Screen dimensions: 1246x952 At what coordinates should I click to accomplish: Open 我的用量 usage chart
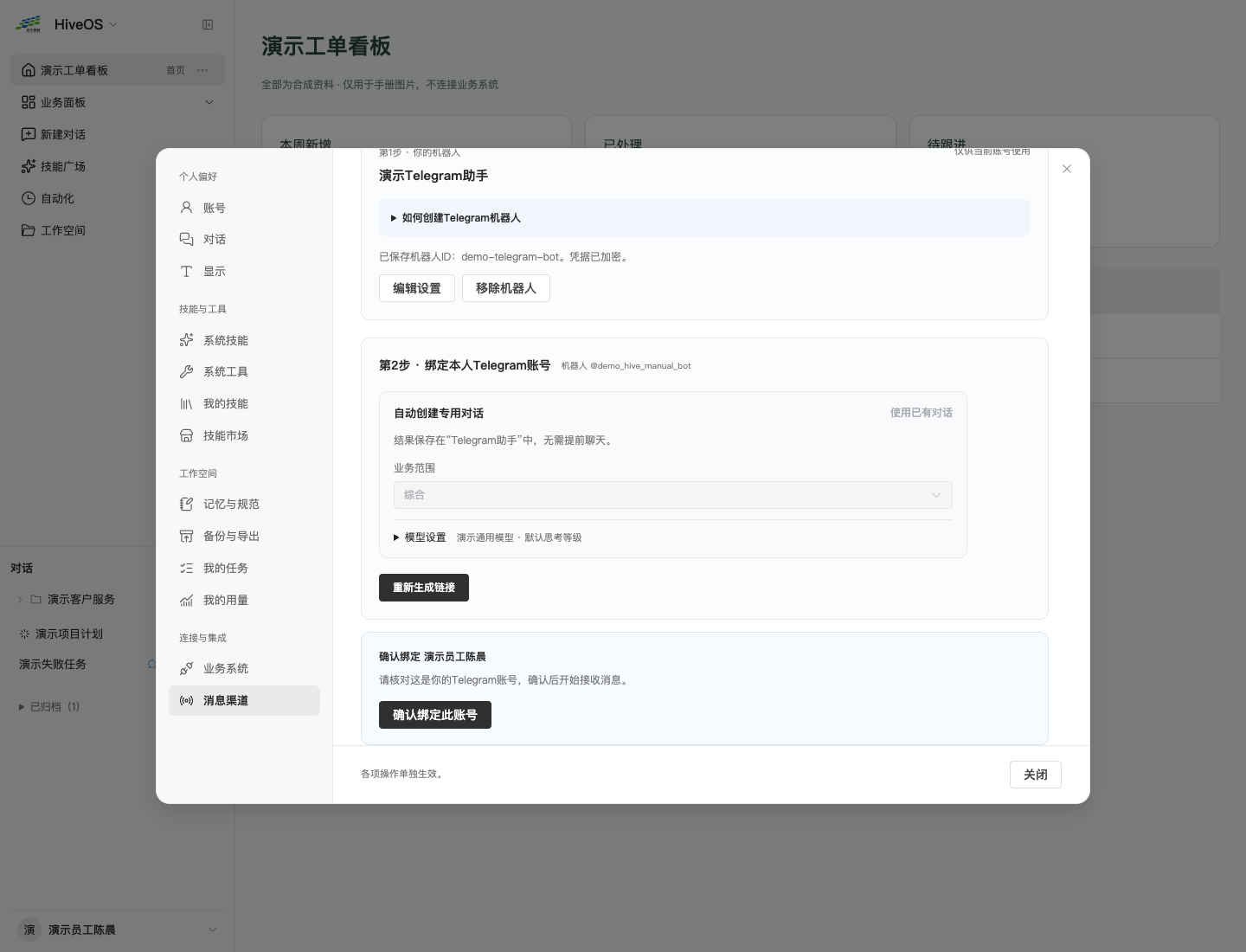[244, 601]
